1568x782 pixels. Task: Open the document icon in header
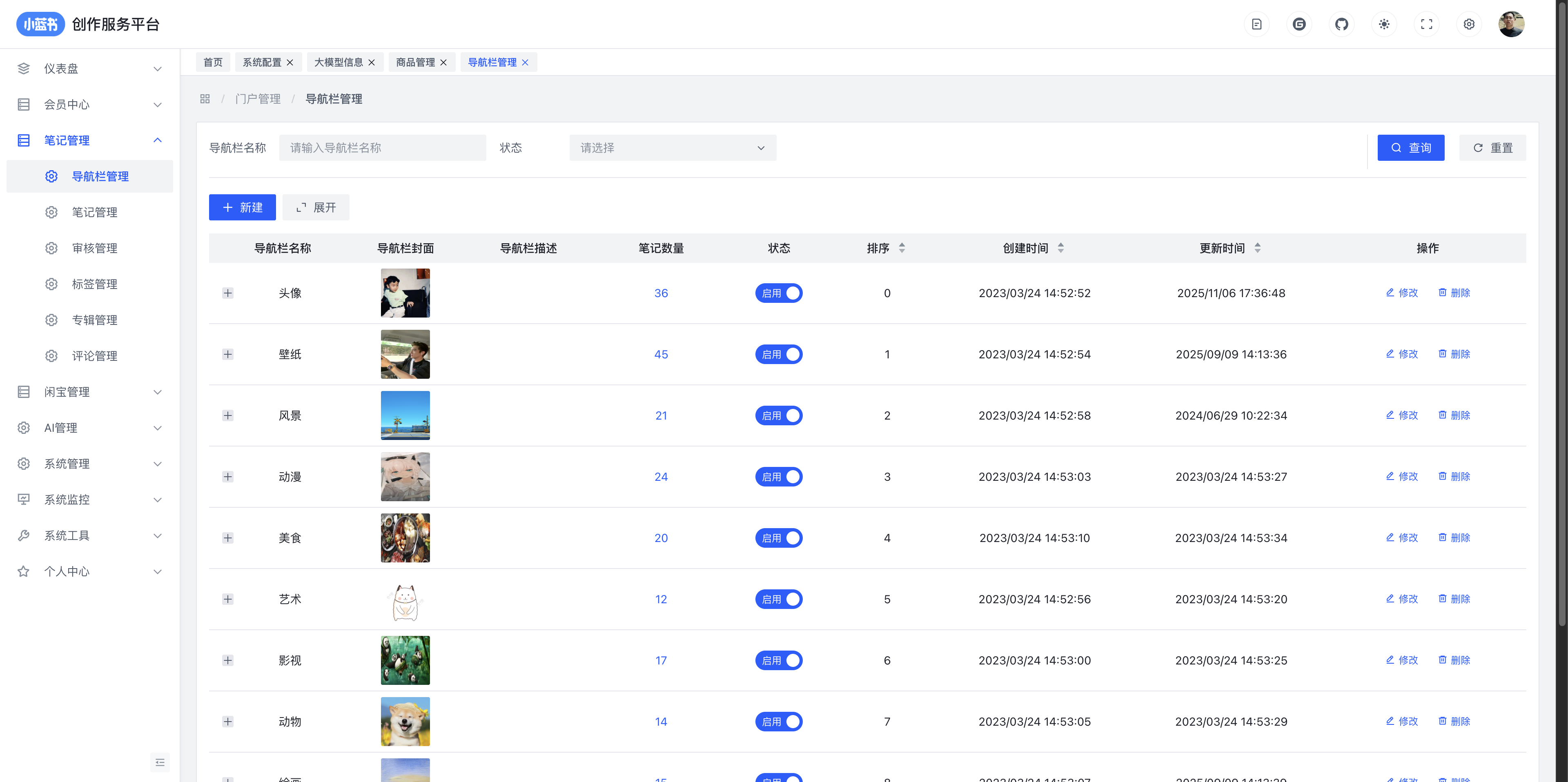coord(1256,24)
